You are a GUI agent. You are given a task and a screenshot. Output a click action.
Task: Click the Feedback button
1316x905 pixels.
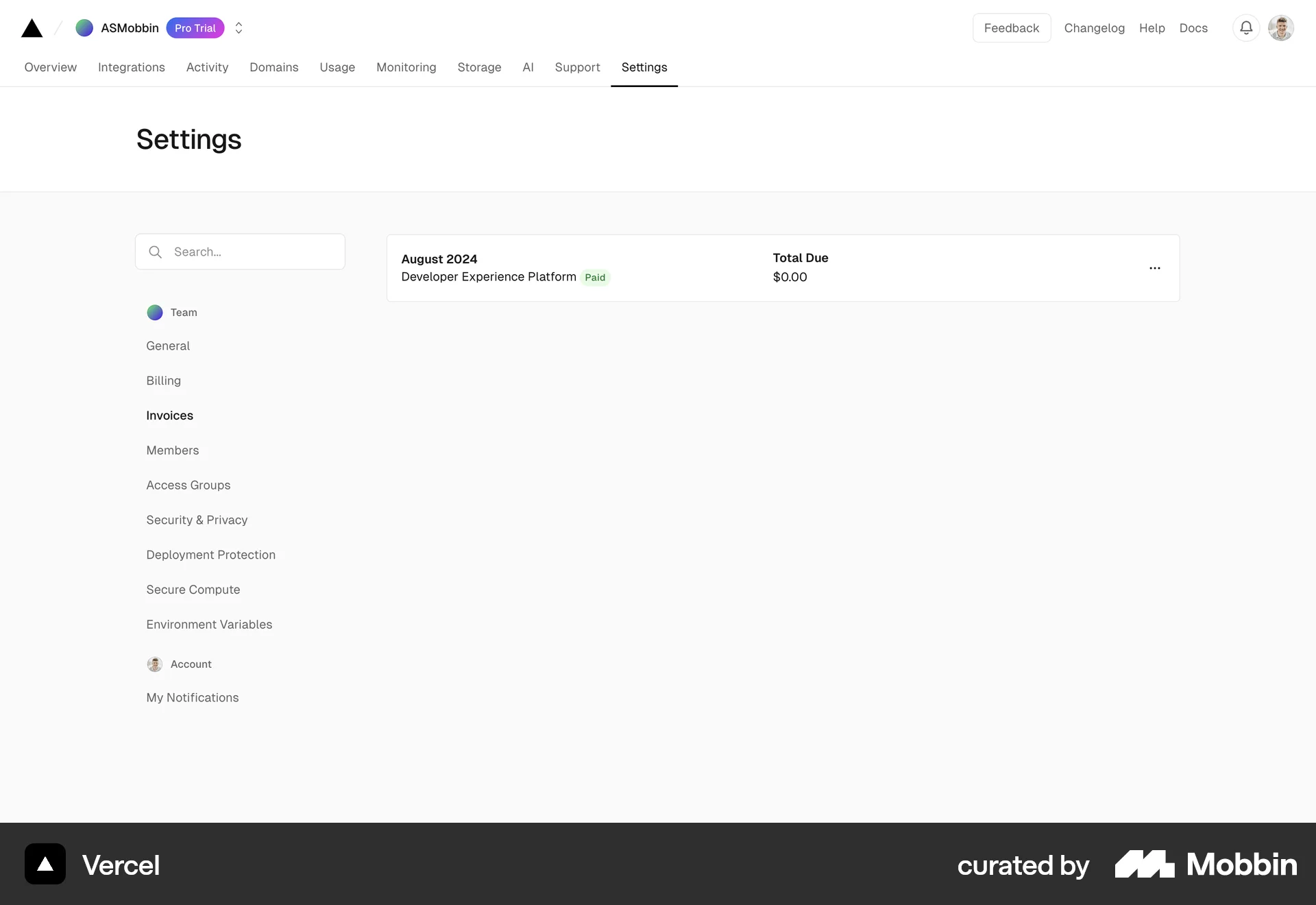pos(1011,28)
